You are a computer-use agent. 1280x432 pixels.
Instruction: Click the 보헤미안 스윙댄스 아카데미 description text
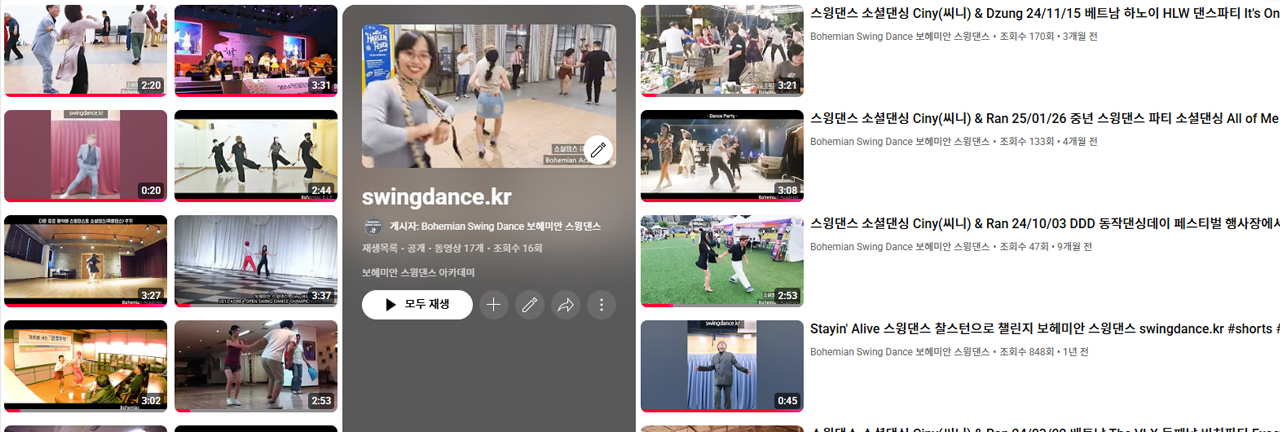(418, 272)
